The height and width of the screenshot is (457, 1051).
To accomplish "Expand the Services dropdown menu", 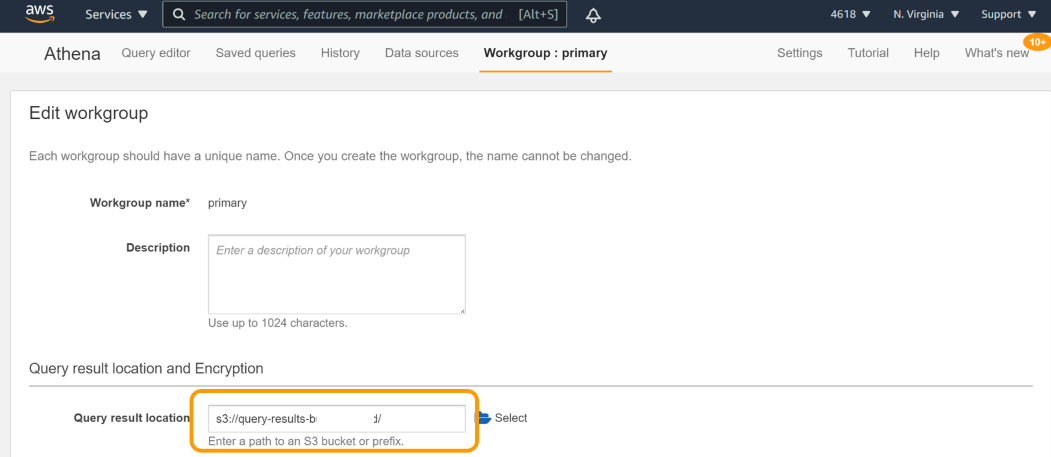I will (117, 14).
